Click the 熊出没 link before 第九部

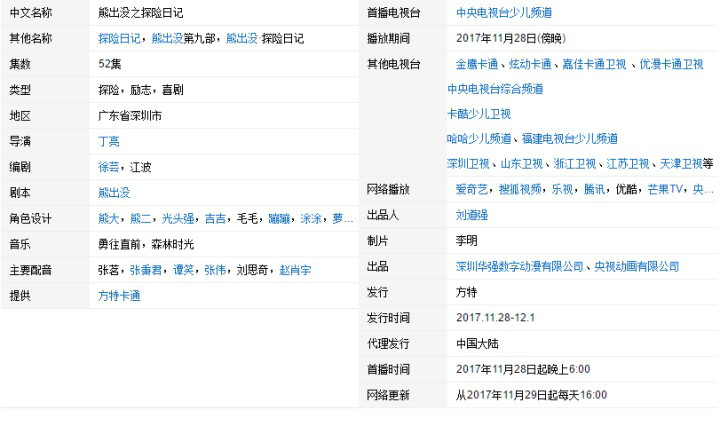167,39
